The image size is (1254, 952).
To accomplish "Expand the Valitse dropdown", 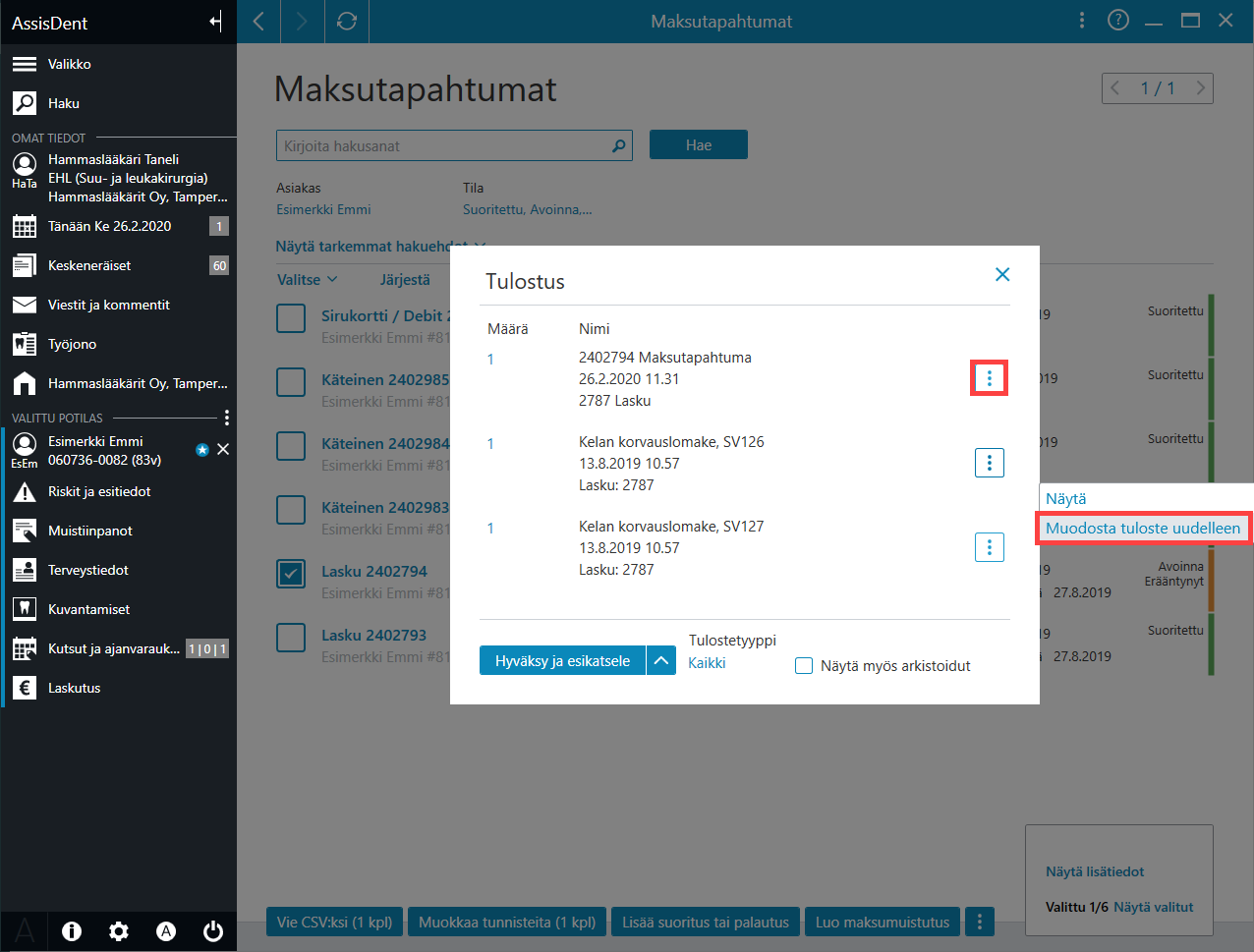I will (307, 280).
